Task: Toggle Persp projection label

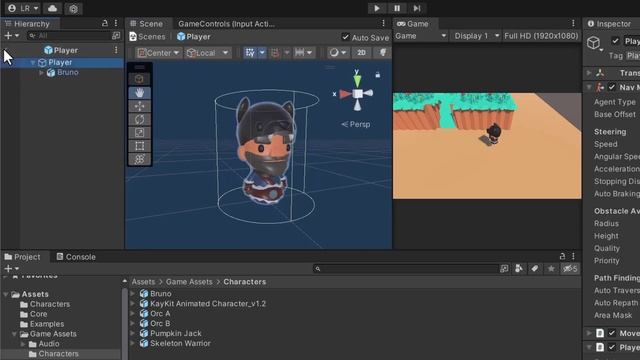Action: tap(356, 124)
